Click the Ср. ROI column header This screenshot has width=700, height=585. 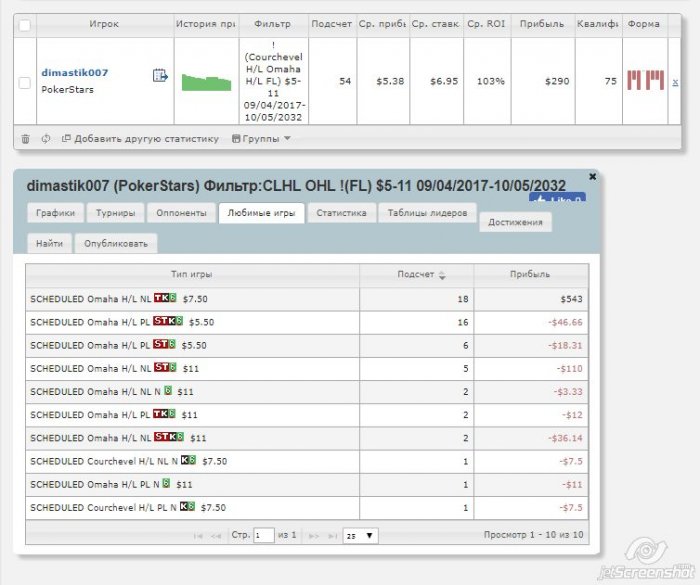tap(487, 25)
